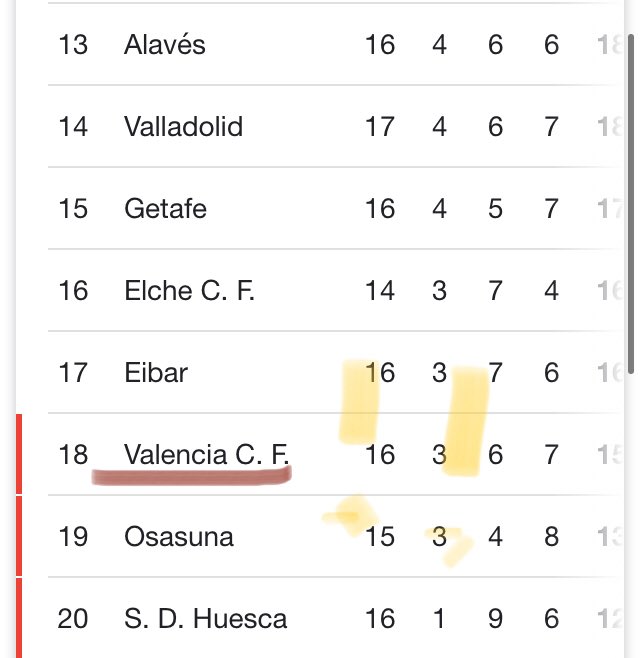Click position number 13 beside Alavés

[73, 45]
